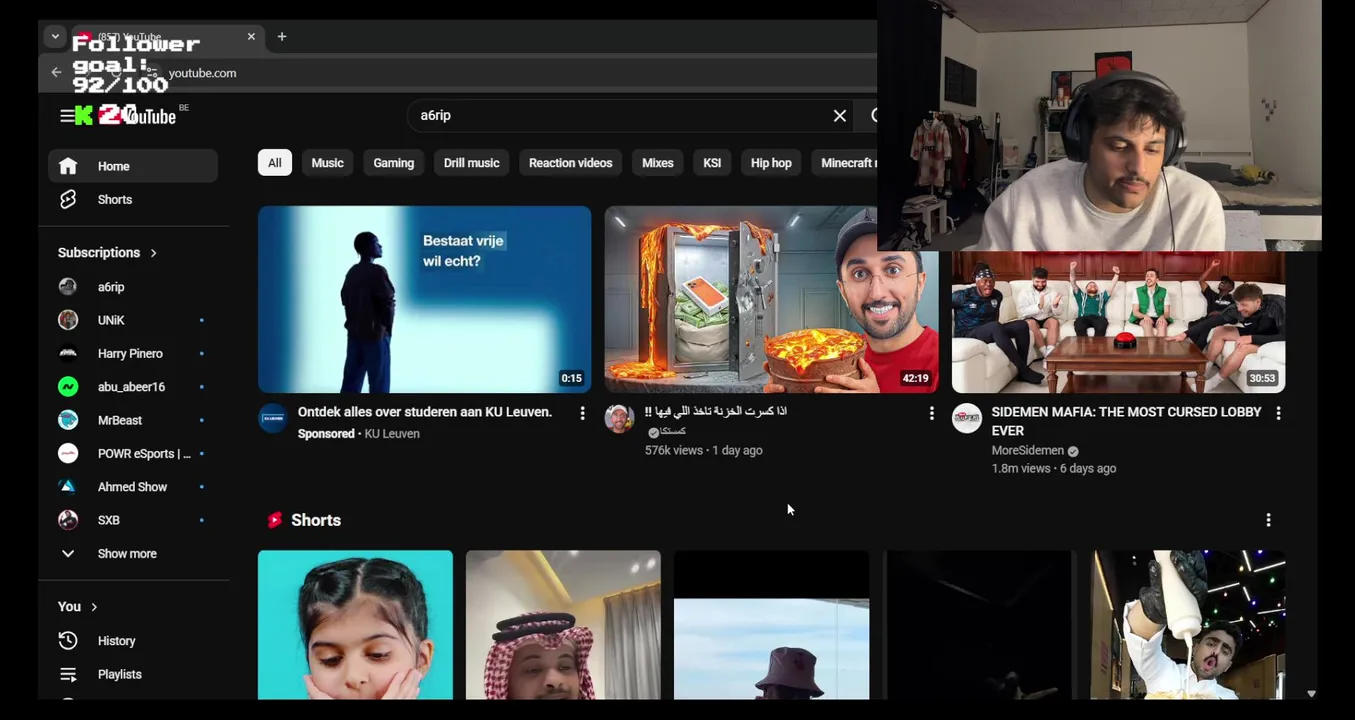Screen dimensions: 1355x720
Task: Open abu_abeer16 channel avatar
Action: coord(68,387)
